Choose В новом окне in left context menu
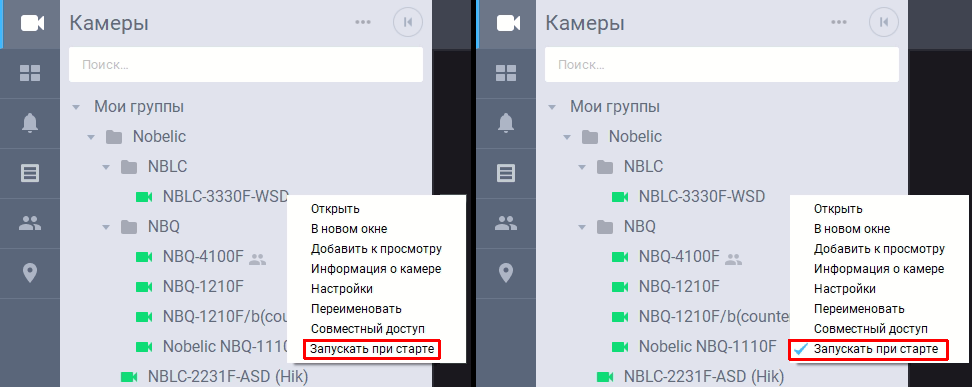This screenshot has width=972, height=387. [x=349, y=229]
